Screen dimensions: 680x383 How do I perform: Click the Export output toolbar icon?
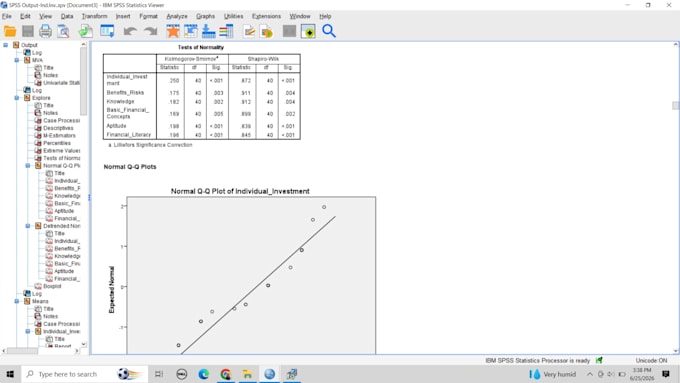click(x=85, y=31)
